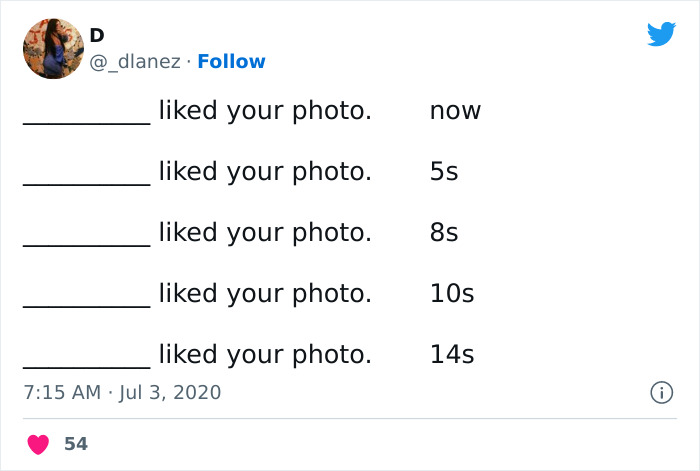Open the tweet info icon
700x471 pixels.
click(x=661, y=393)
